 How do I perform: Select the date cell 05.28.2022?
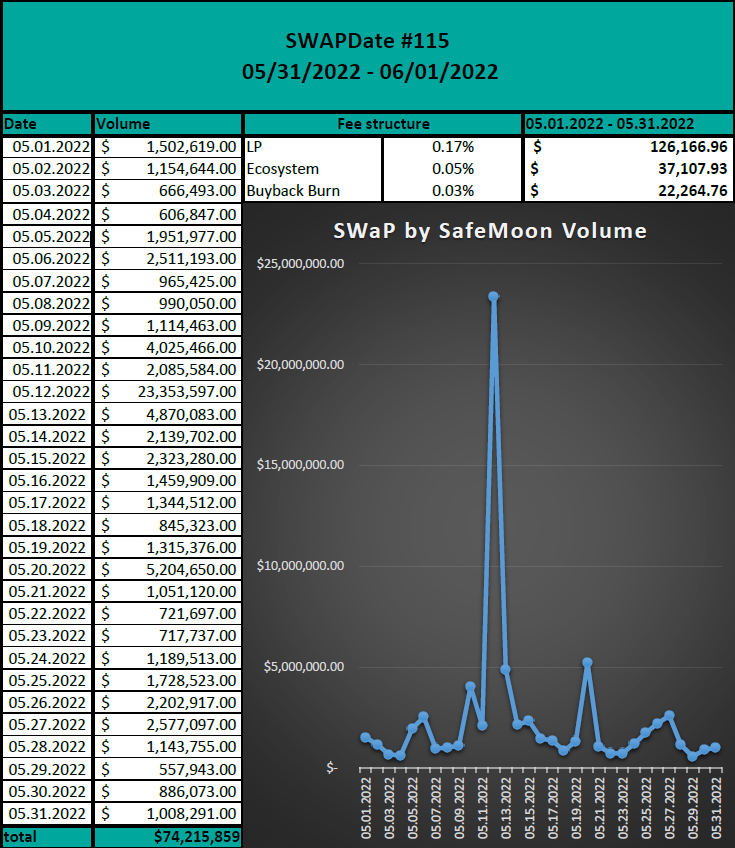point(47,747)
